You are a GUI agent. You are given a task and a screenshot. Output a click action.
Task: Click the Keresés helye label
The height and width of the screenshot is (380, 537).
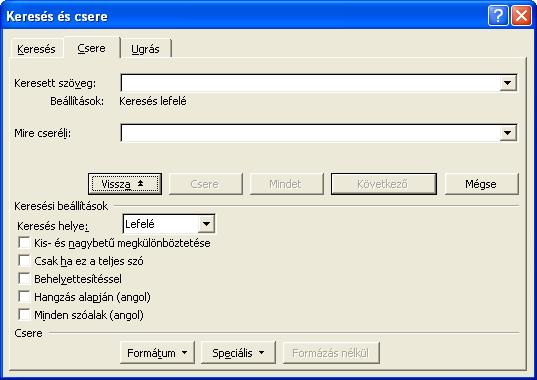click(x=53, y=226)
